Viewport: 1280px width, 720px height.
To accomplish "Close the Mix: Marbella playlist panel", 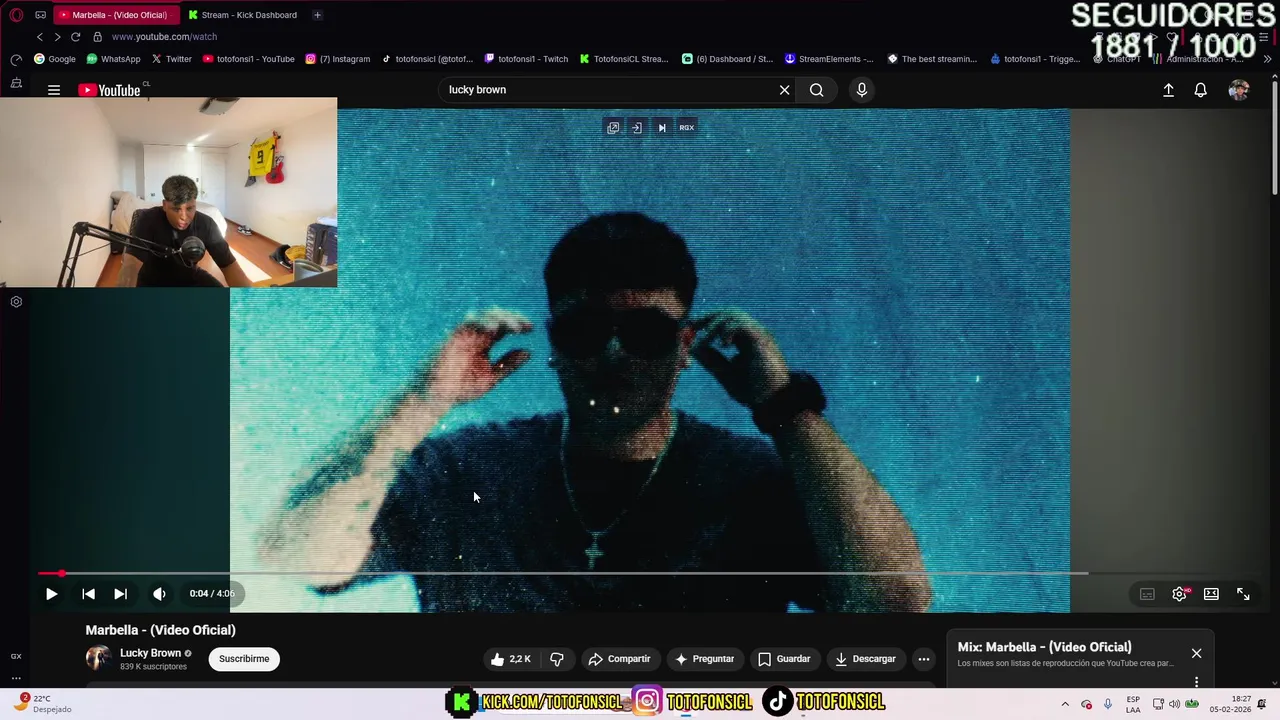I will [1196, 654].
